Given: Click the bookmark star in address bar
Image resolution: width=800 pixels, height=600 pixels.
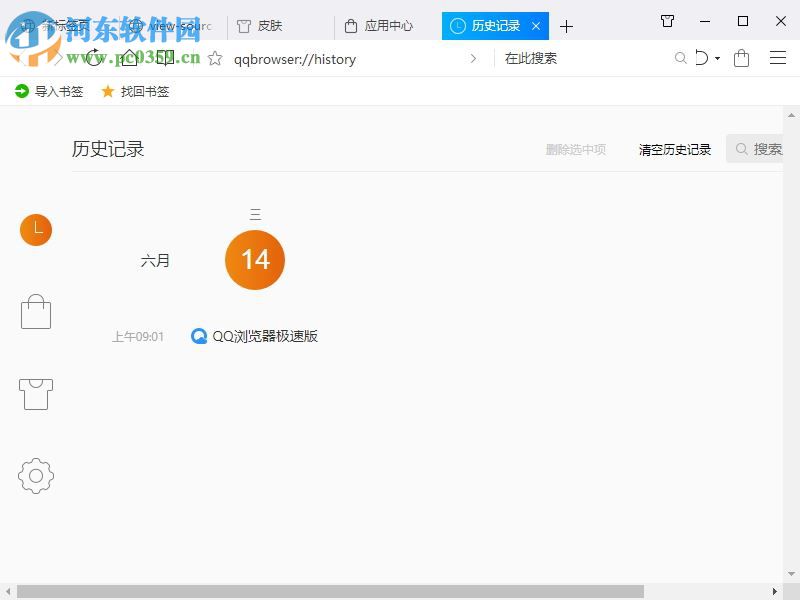Looking at the screenshot, I should pyautogui.click(x=213, y=59).
